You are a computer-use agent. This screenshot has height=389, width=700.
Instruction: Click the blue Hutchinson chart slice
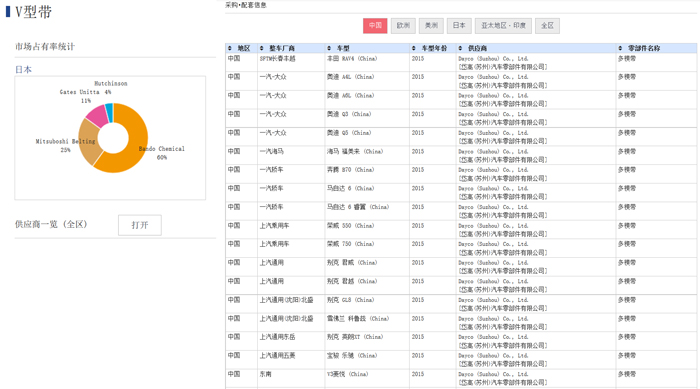(x=109, y=112)
